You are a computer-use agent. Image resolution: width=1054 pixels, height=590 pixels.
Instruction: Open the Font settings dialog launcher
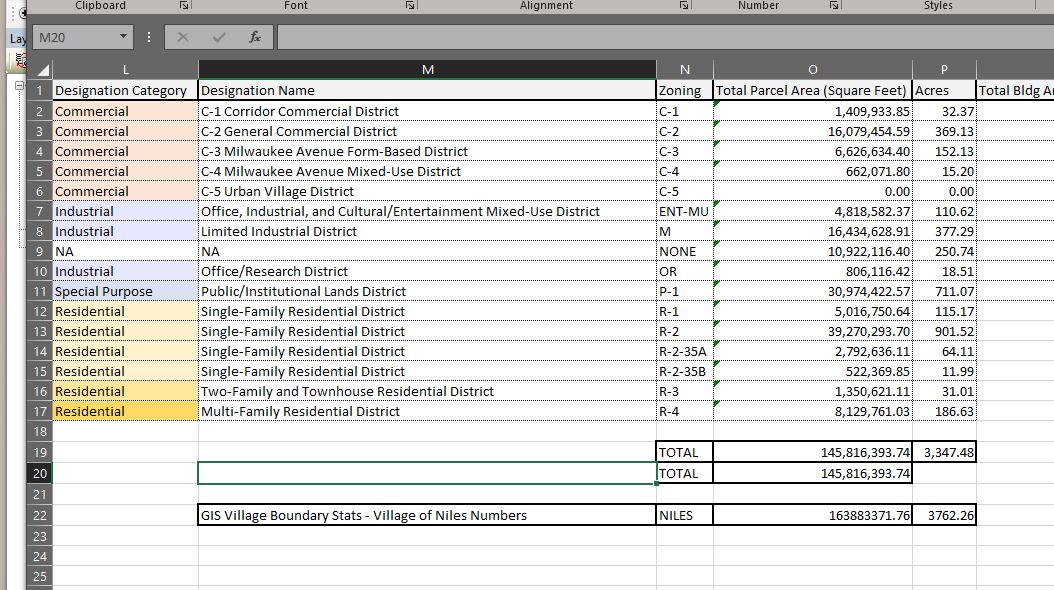pyautogui.click(x=410, y=6)
